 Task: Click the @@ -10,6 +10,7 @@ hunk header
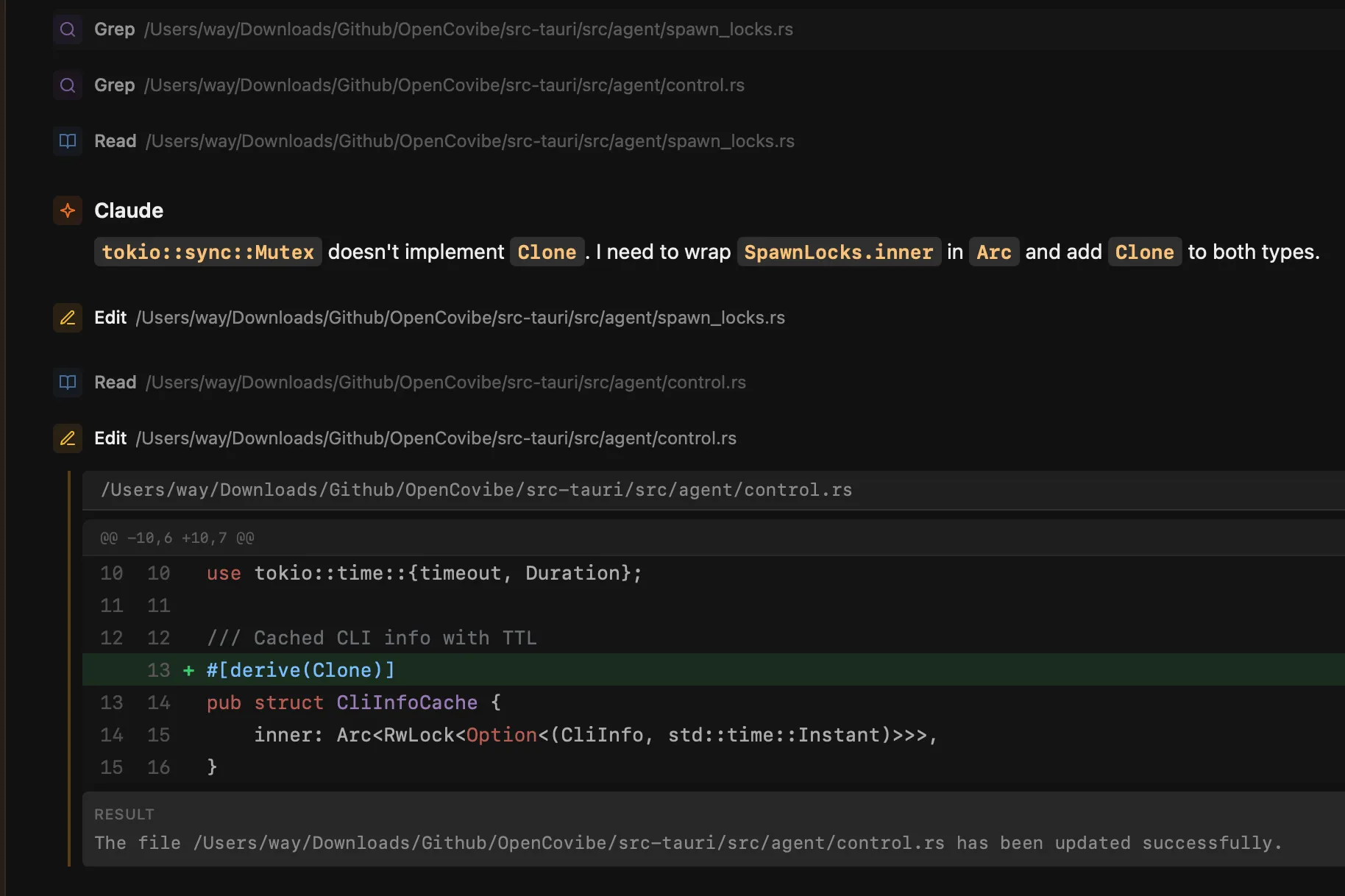[x=177, y=538]
